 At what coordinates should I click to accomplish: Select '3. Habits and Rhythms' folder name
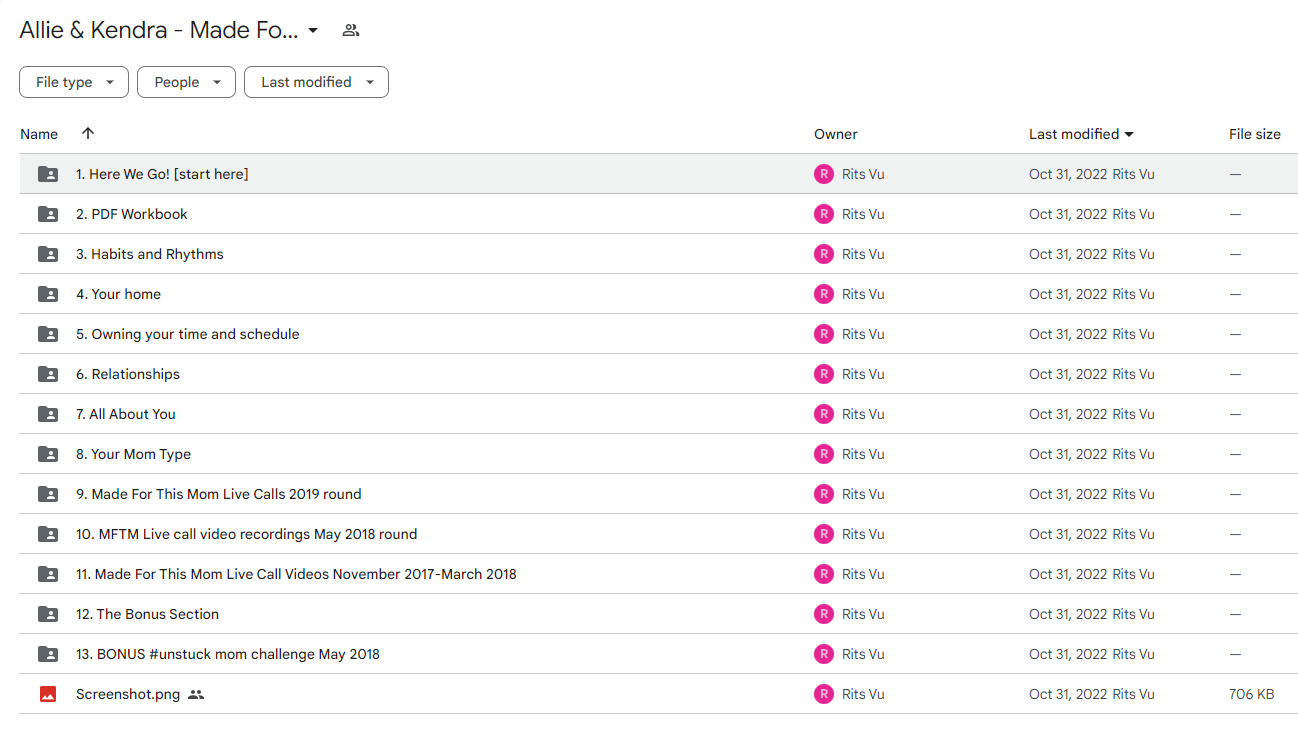150,254
